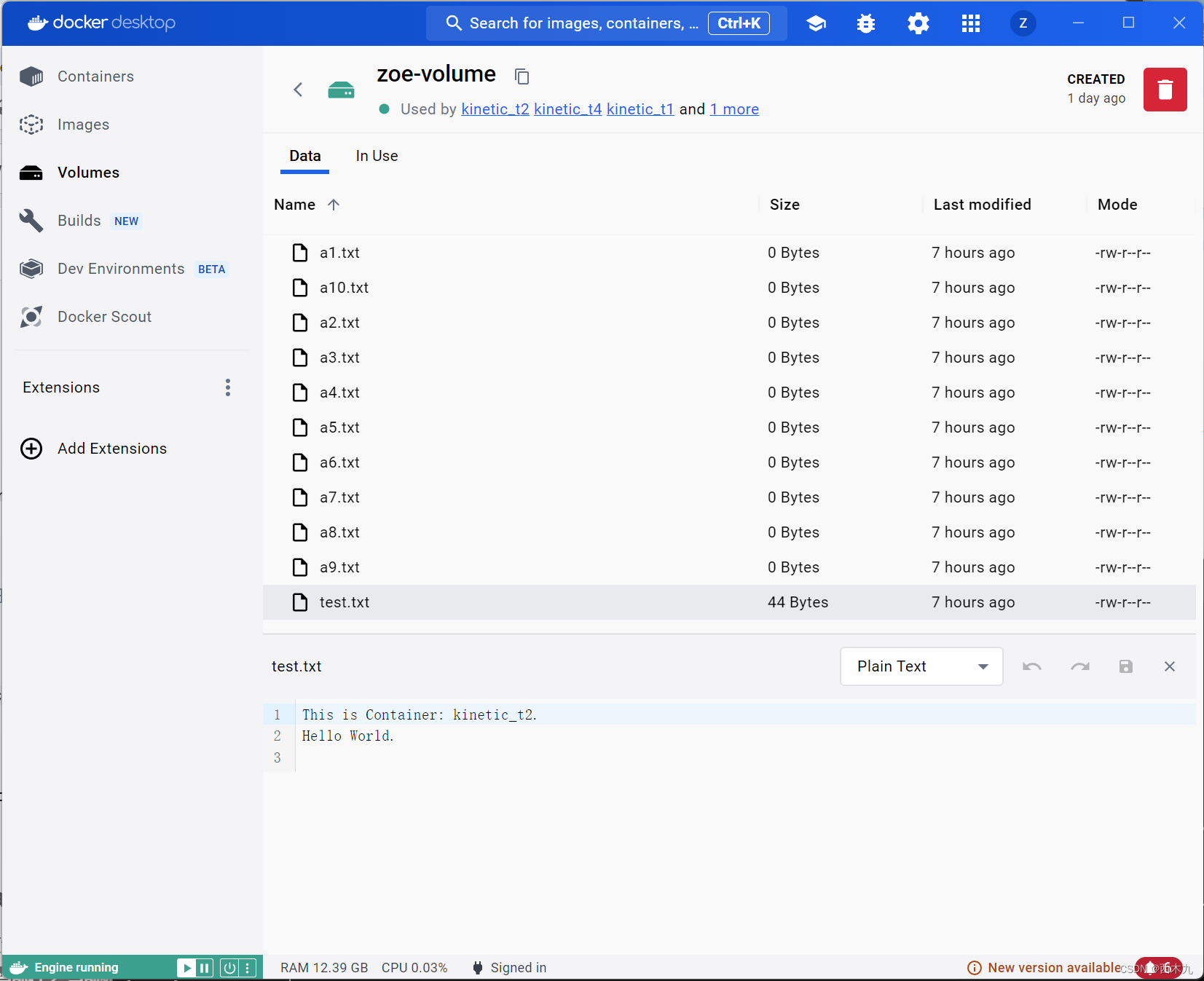This screenshot has height=981, width=1204.
Task: Delete zoe-volume with red trash button
Action: click(x=1165, y=90)
